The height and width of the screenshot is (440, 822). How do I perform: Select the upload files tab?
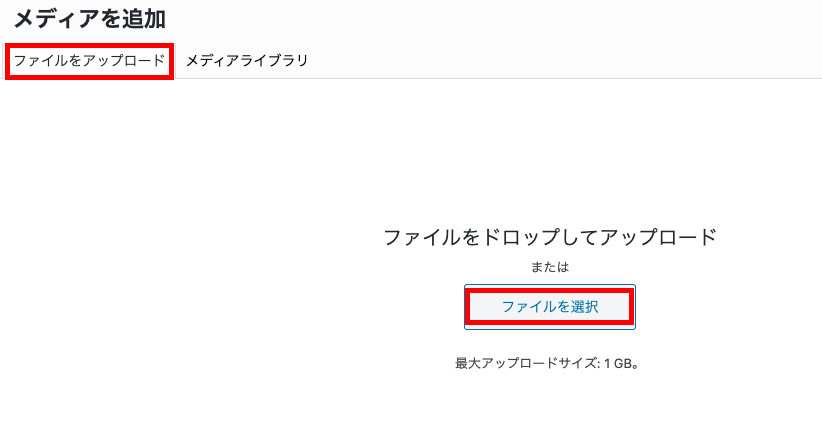click(89, 61)
